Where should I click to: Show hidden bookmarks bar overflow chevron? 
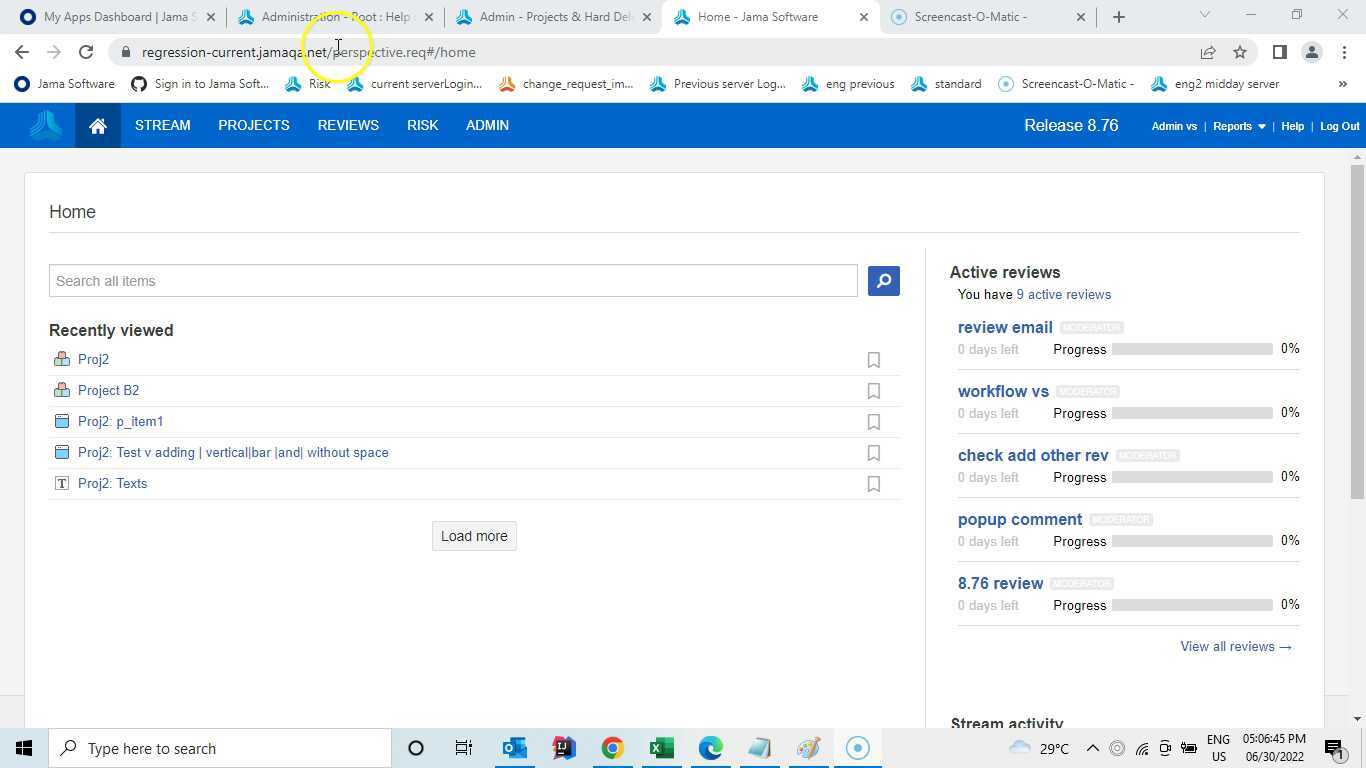1342,84
